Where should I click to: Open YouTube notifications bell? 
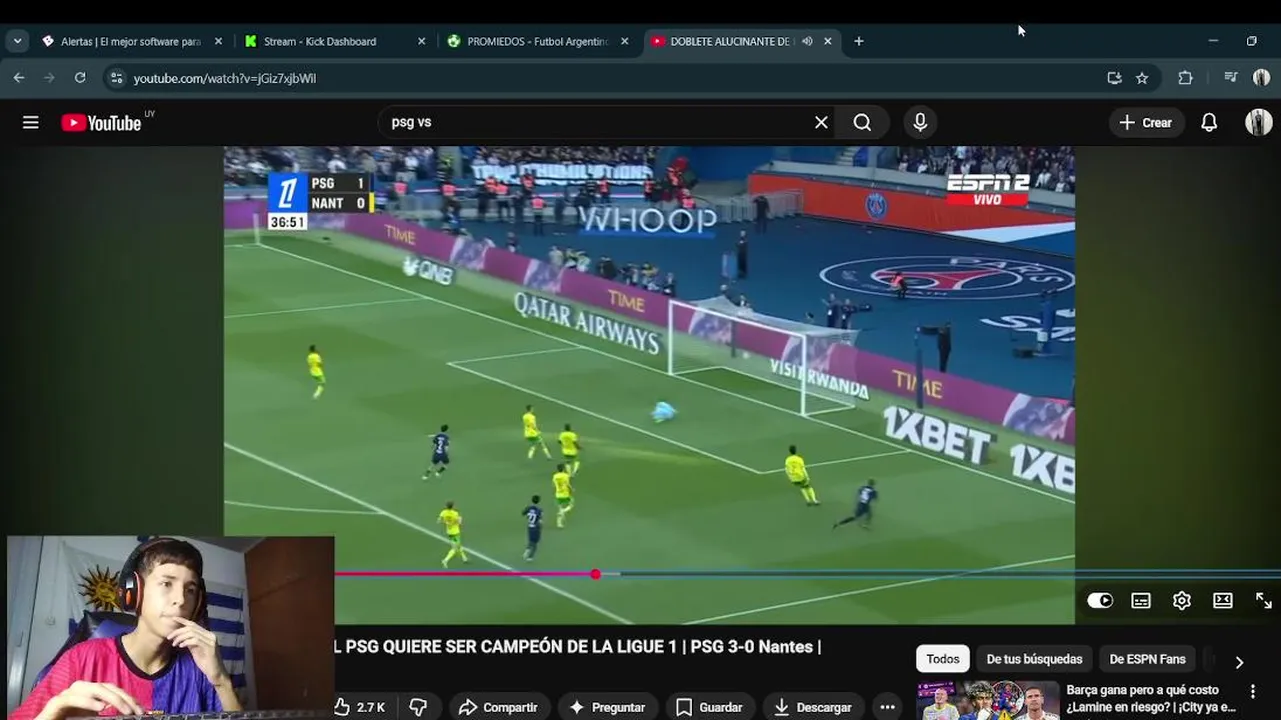pos(1209,122)
